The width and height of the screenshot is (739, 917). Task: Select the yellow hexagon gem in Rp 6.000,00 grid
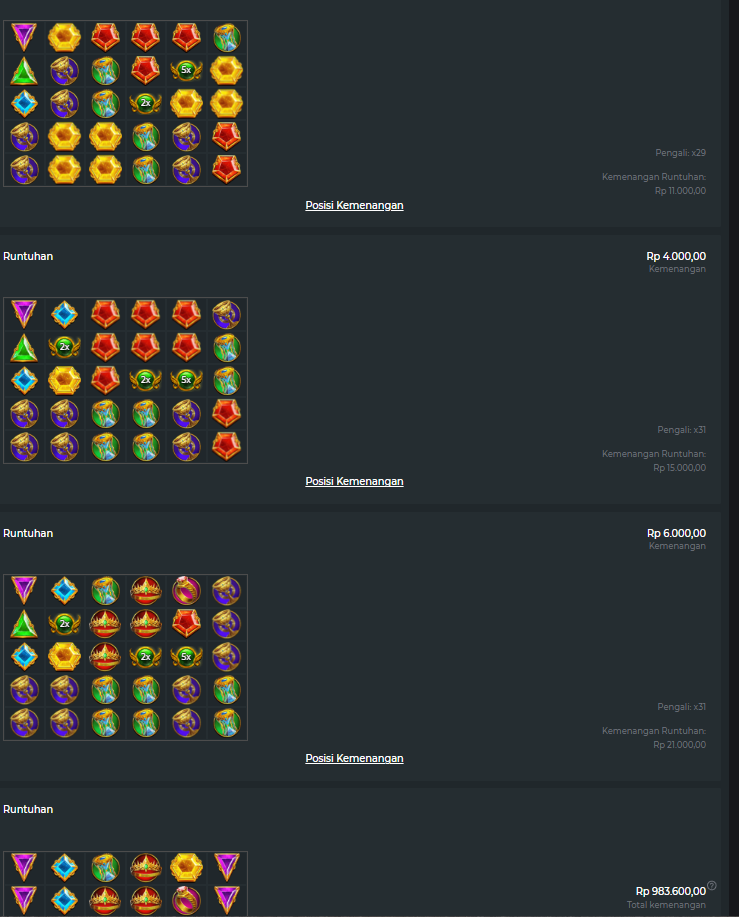(x=64, y=657)
